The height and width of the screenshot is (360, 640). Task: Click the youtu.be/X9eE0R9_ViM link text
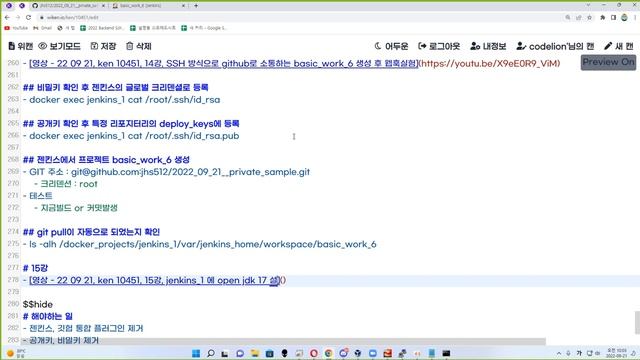490,63
